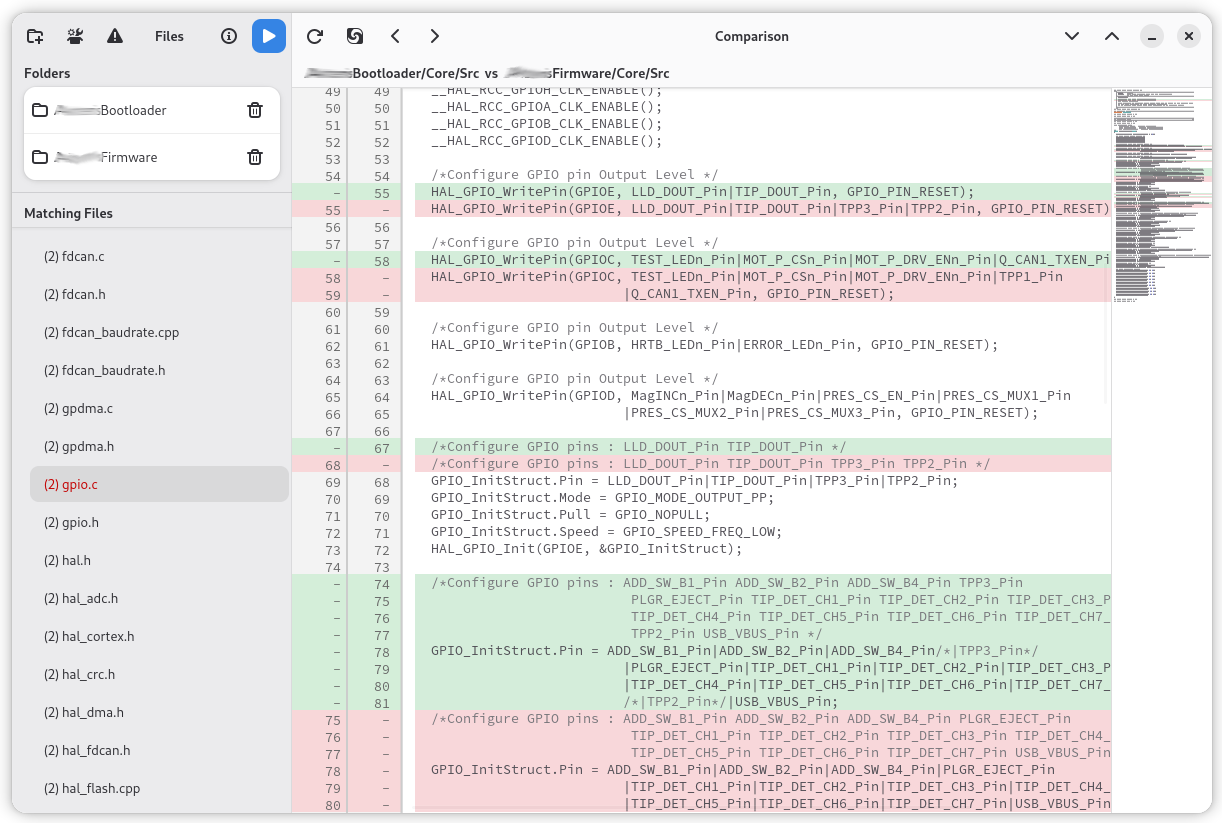The height and width of the screenshot is (823, 1222).
Task: Show warnings via the triangle icon
Action: (x=115, y=36)
